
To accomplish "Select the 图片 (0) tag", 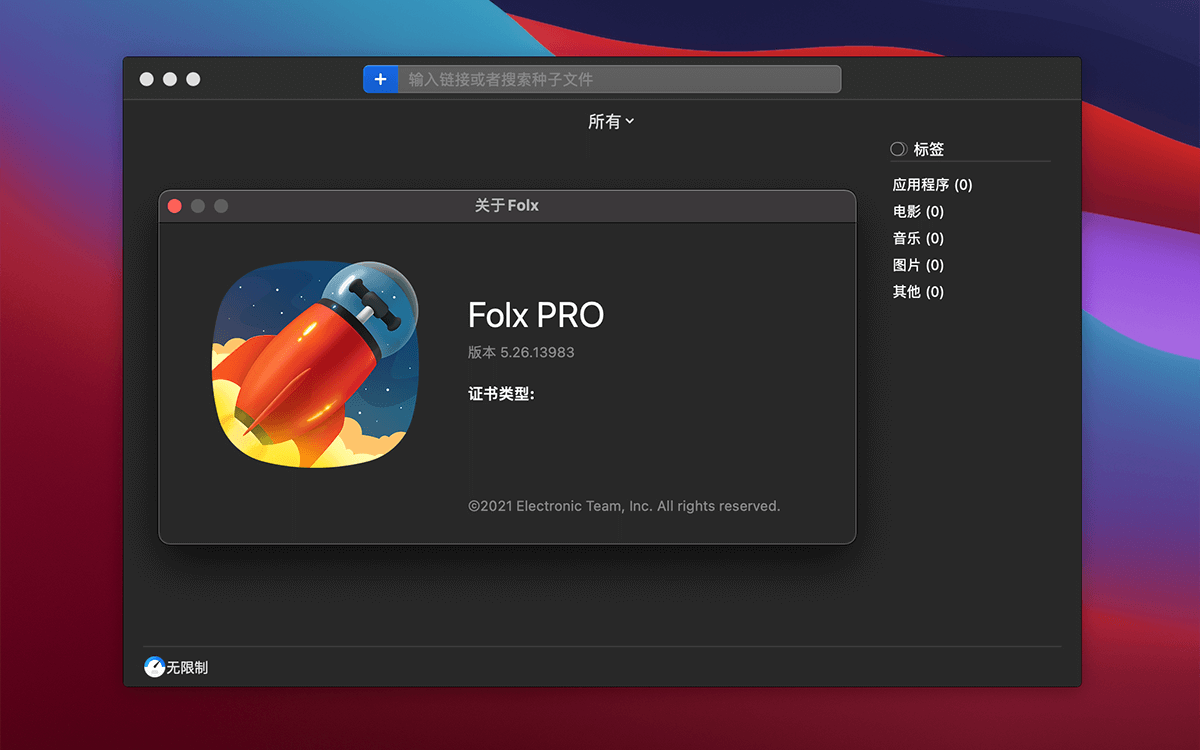I will [918, 265].
